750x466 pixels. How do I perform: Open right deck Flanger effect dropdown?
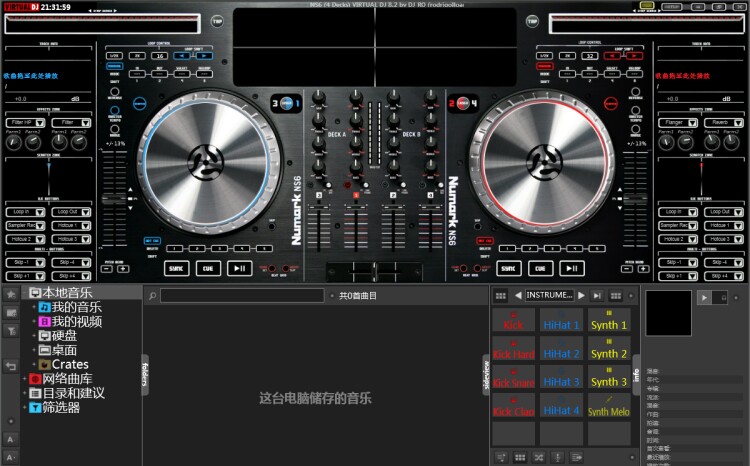coord(678,123)
